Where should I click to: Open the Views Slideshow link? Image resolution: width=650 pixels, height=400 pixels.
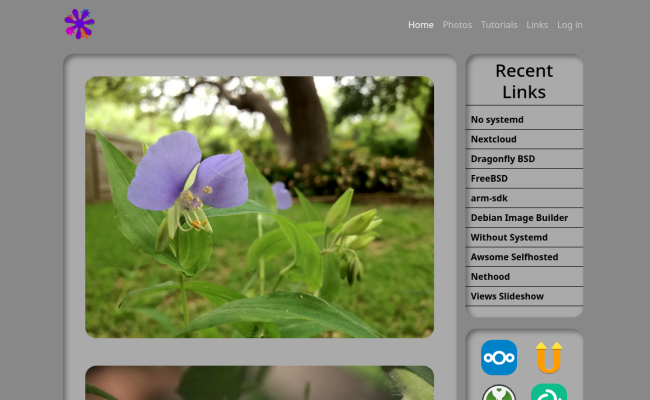507,296
